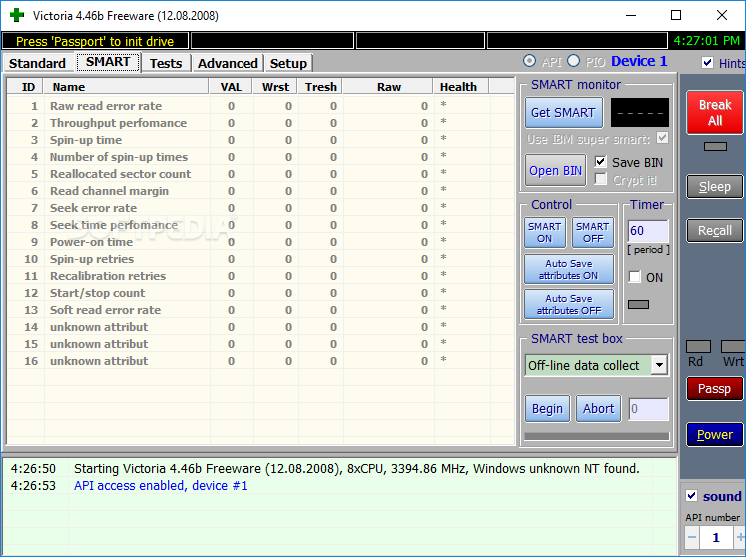Click 'Press Passport to init drive' status
This screenshot has width=746, height=557.
95,41
